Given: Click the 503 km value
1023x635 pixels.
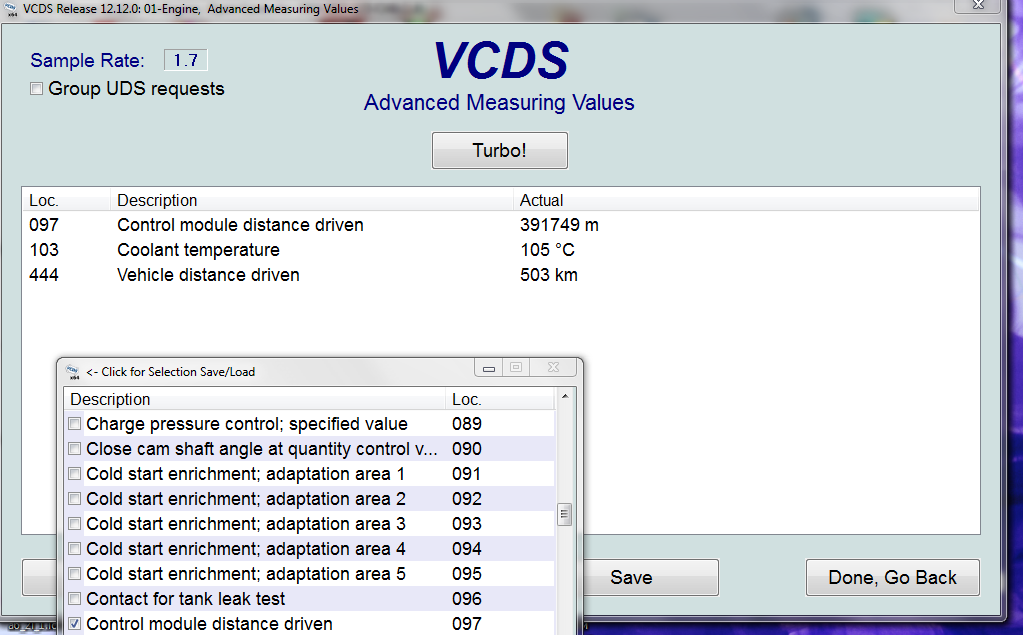Looking at the screenshot, I should (x=549, y=275).
